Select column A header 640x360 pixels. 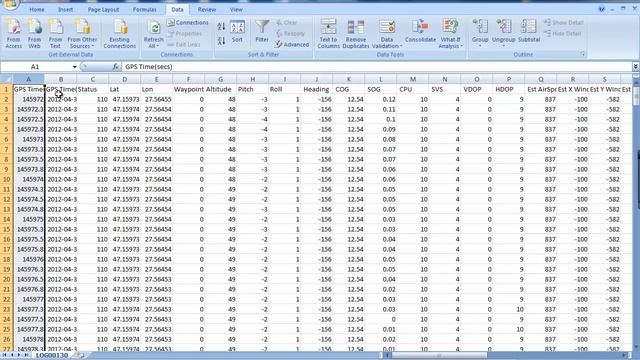(x=29, y=79)
